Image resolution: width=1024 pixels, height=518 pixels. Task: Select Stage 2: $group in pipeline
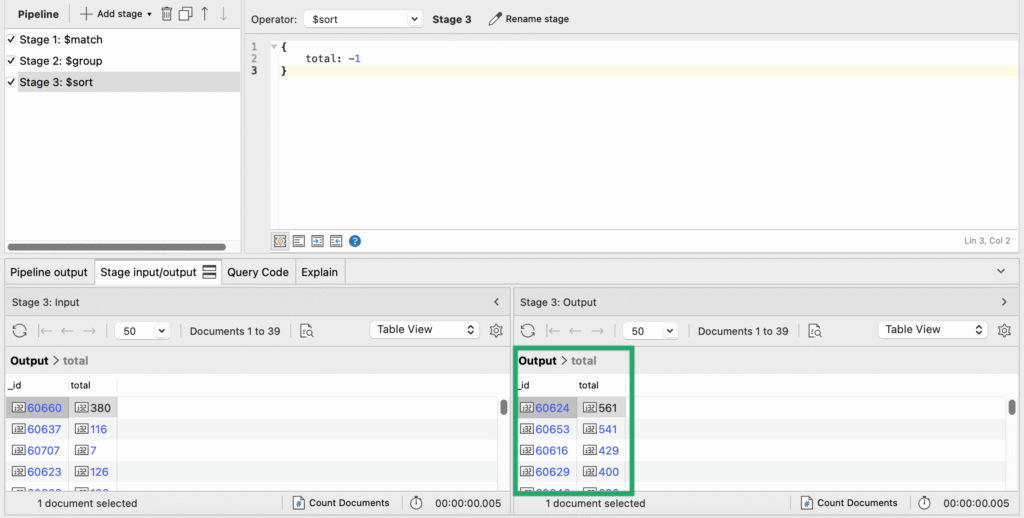pos(61,61)
